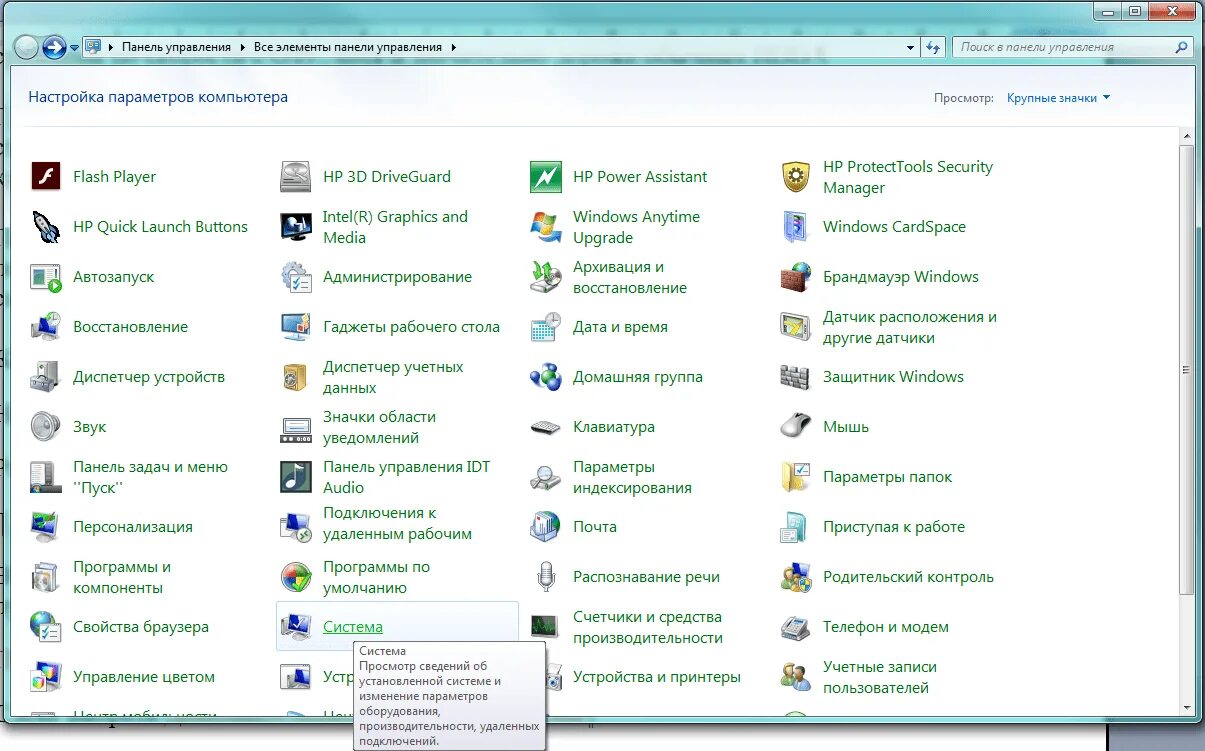The image size is (1205, 751).
Task: Click the scrollbar down arrow
Action: [1188, 710]
